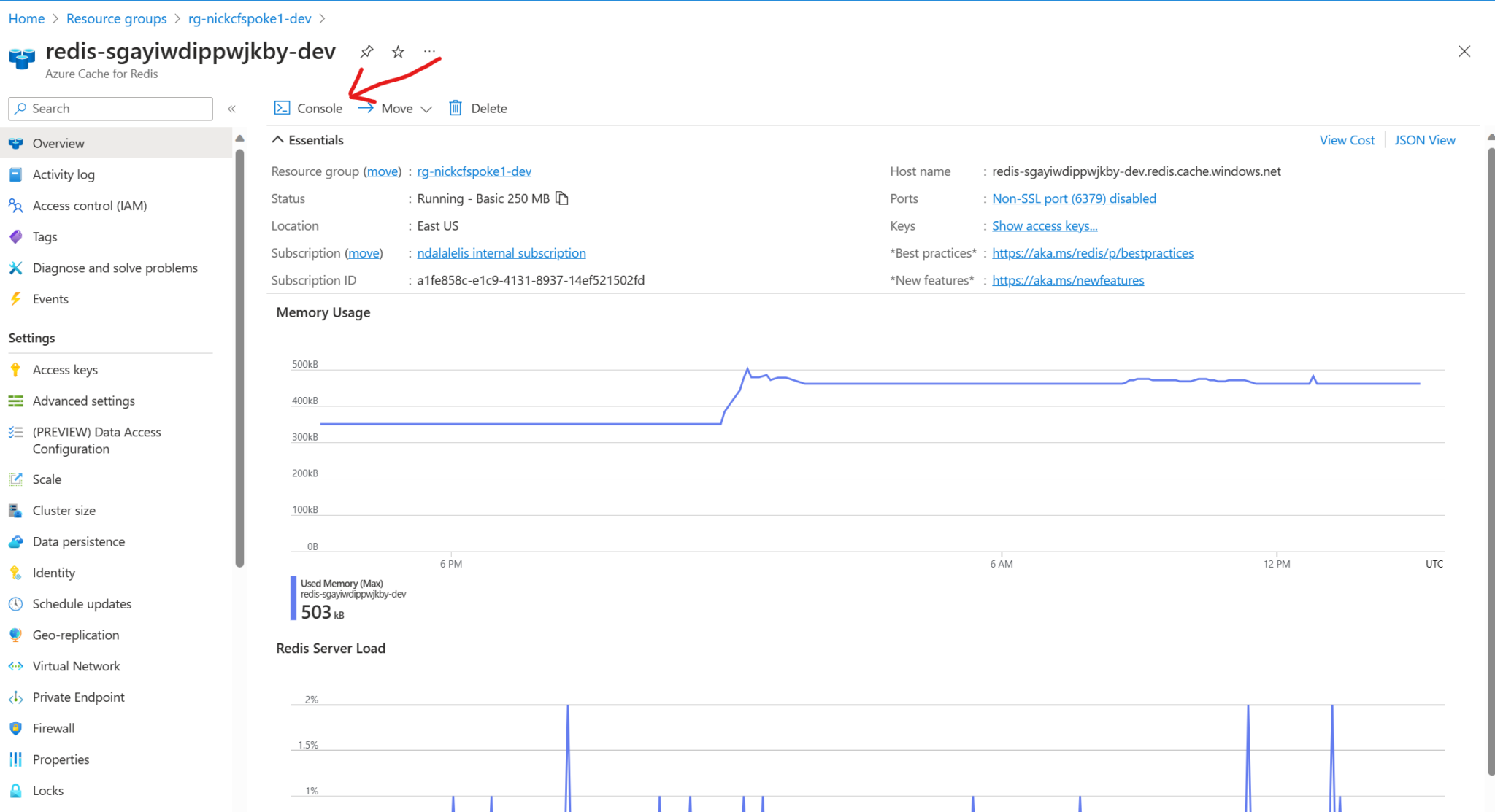Collapse the left navigation pane
This screenshot has width=1495, height=812.
232,108
